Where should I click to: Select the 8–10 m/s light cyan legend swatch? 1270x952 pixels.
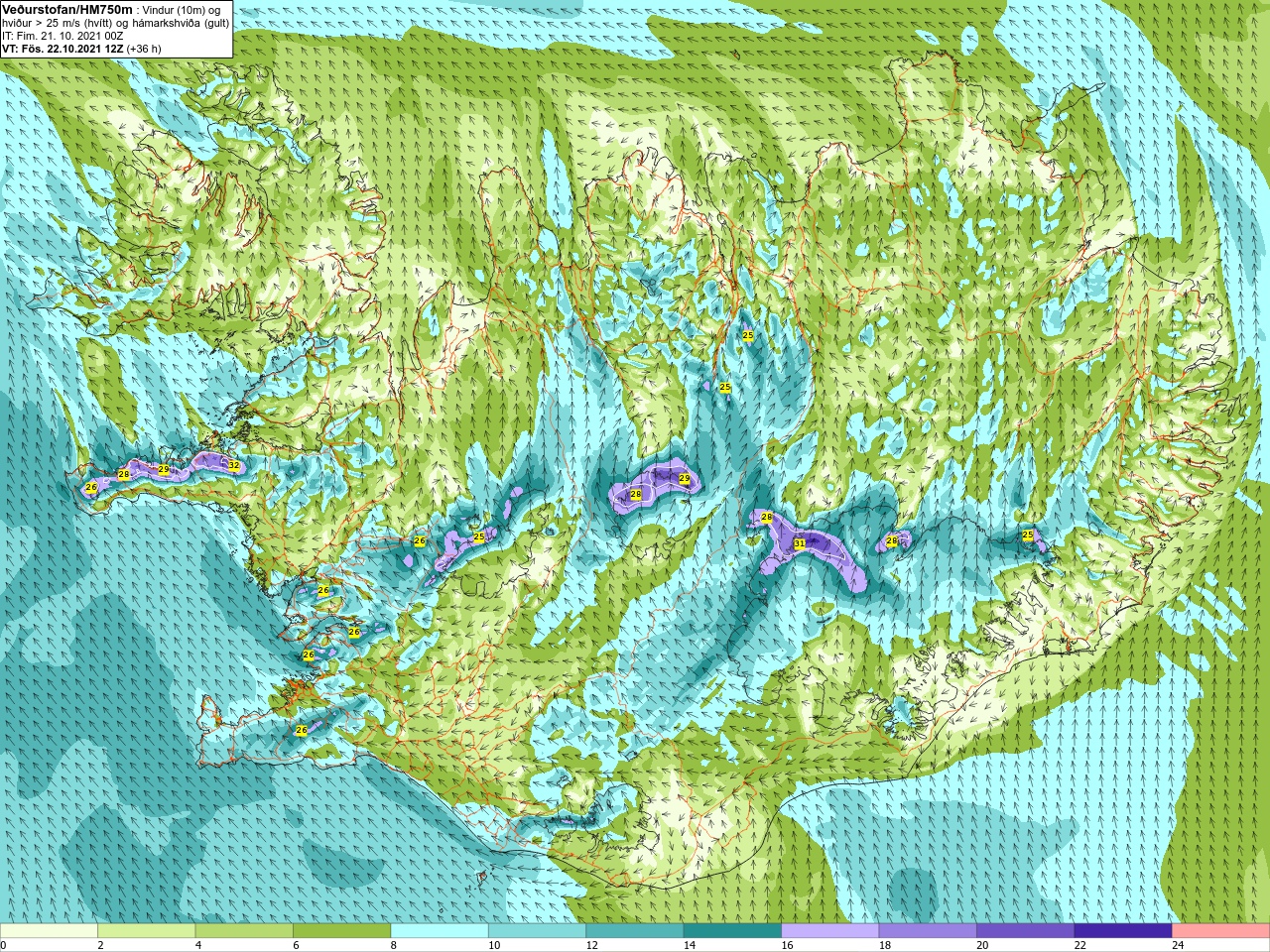(440, 931)
